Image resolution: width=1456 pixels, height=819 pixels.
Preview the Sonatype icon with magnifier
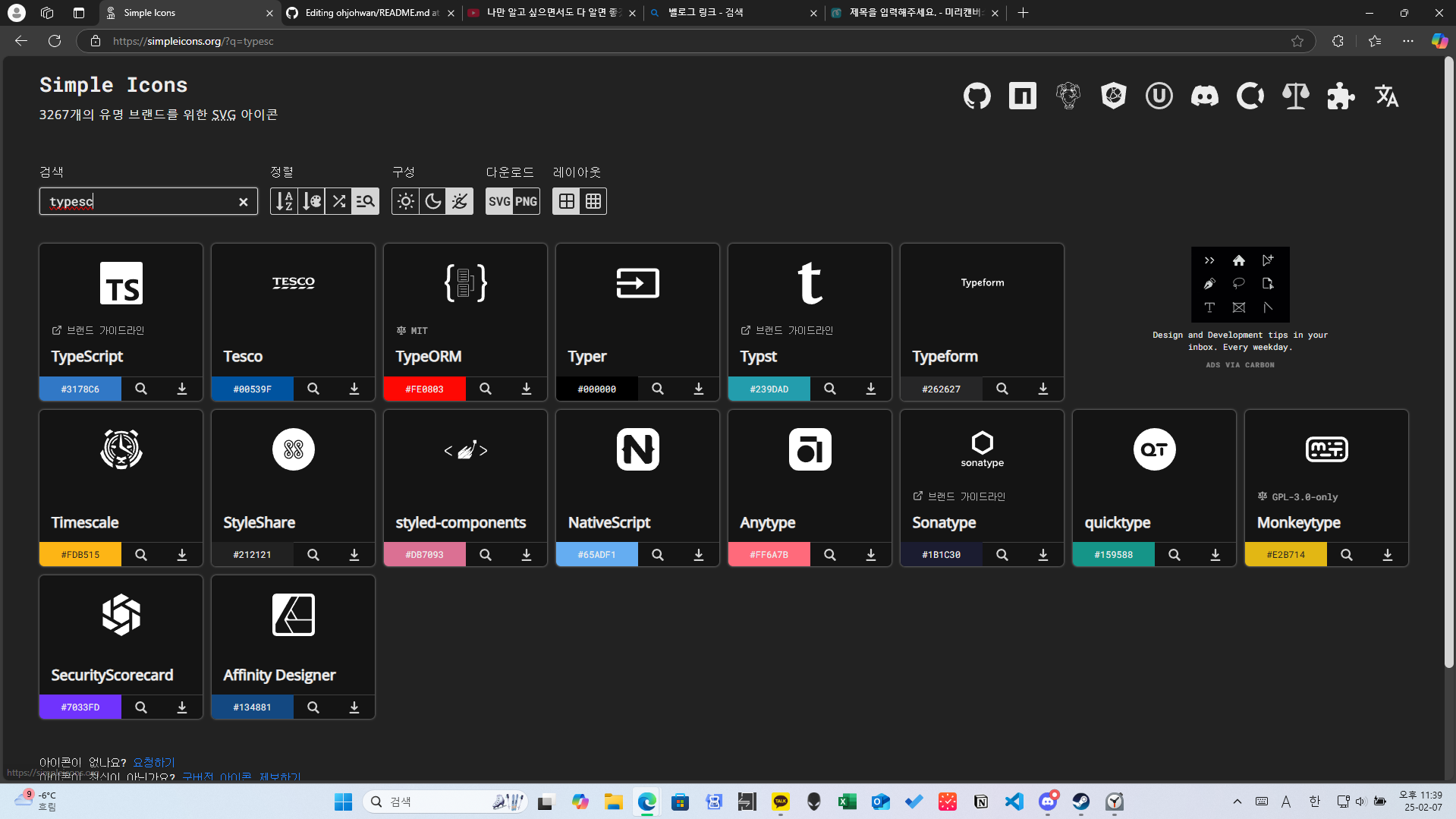1002,555
